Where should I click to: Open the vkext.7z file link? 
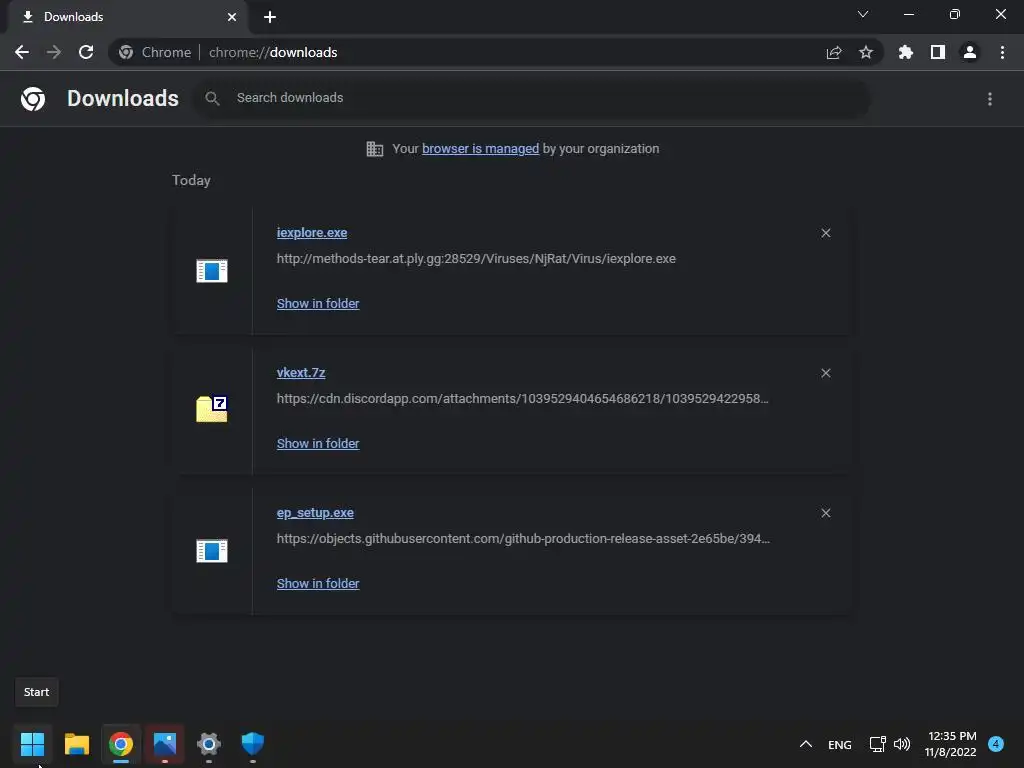click(x=301, y=372)
